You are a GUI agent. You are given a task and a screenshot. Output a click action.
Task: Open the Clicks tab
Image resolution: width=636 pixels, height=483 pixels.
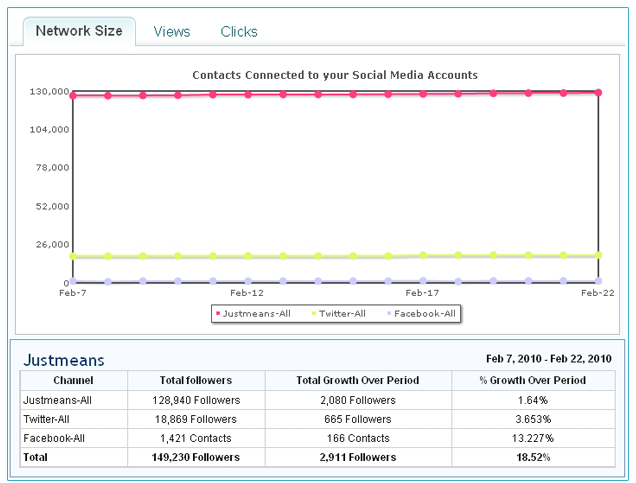239,32
